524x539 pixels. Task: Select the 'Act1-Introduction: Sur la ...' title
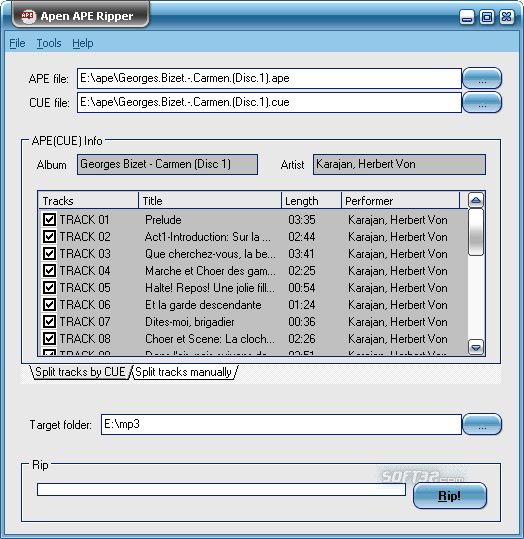208,237
